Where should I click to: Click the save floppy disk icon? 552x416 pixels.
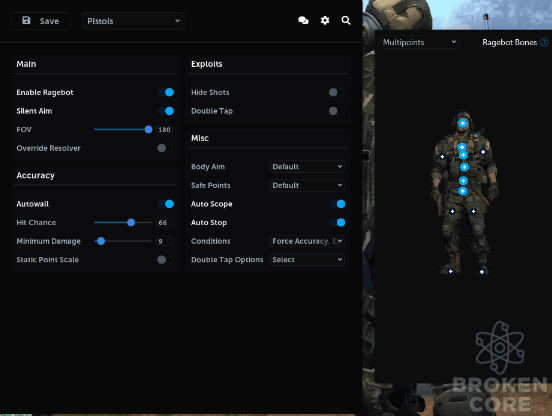tap(26, 20)
